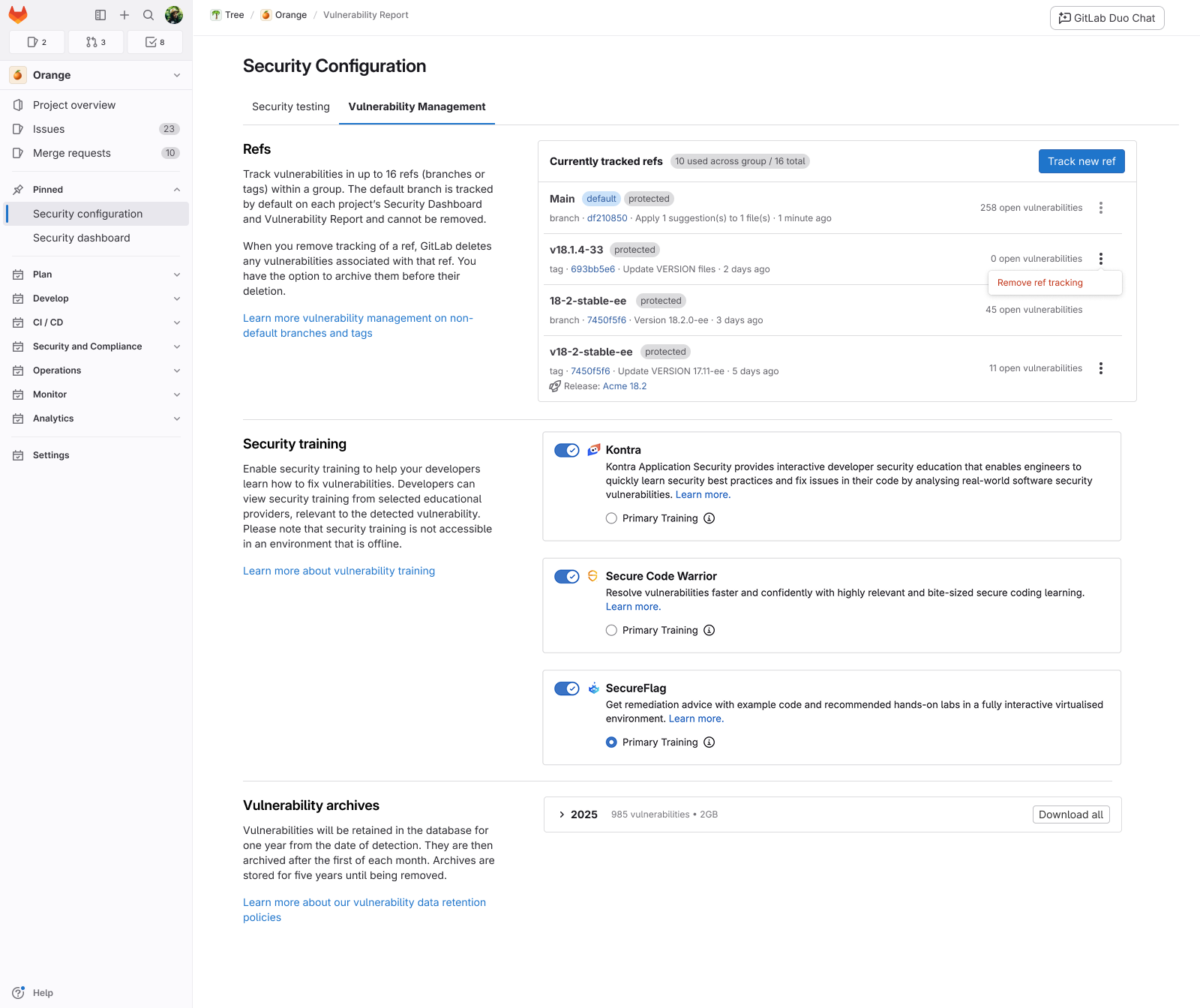Open Learn more about vulnerability training link
This screenshot has height=1008, width=1200.
(339, 571)
